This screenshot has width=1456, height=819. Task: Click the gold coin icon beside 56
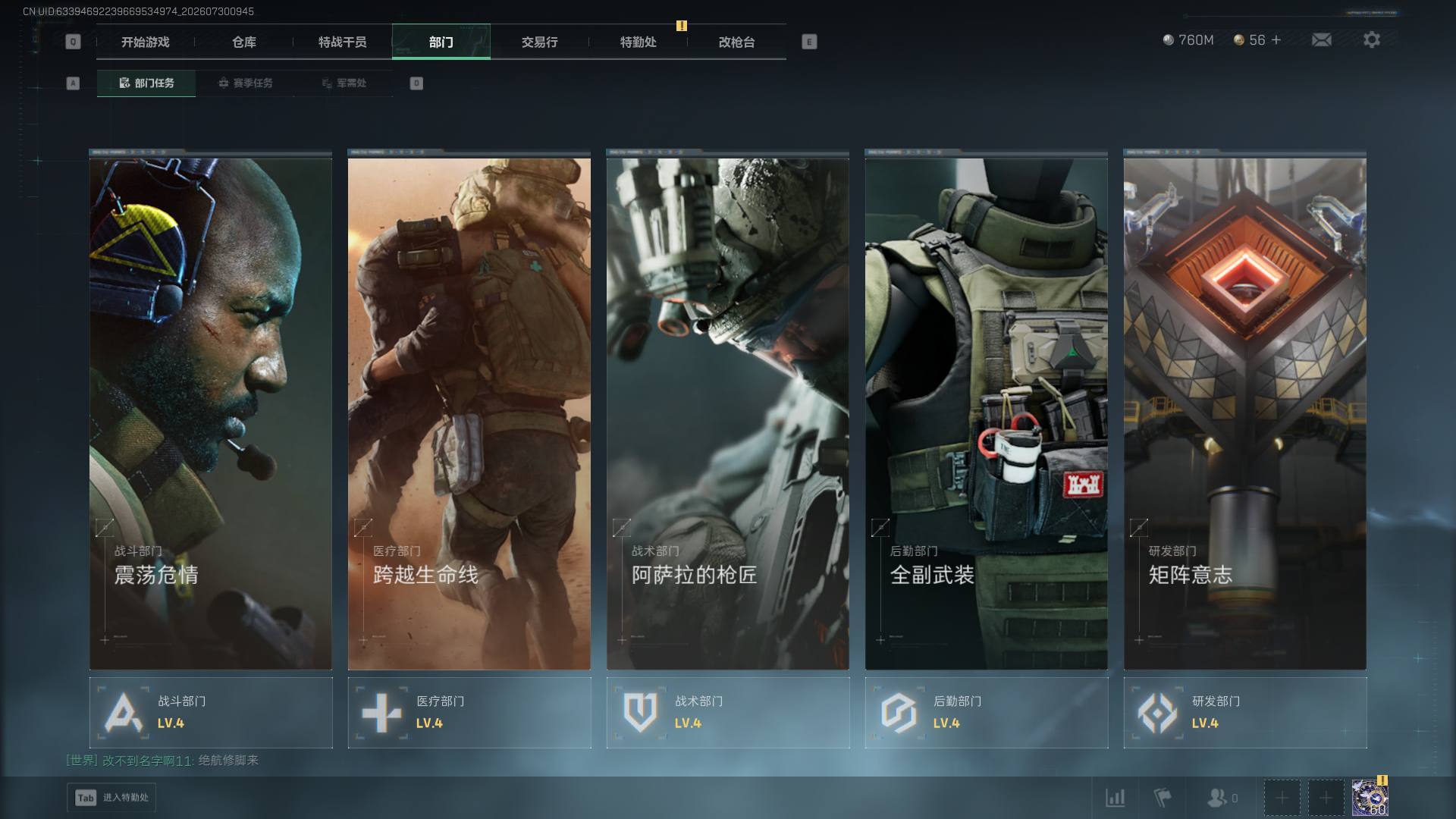coord(1238,39)
